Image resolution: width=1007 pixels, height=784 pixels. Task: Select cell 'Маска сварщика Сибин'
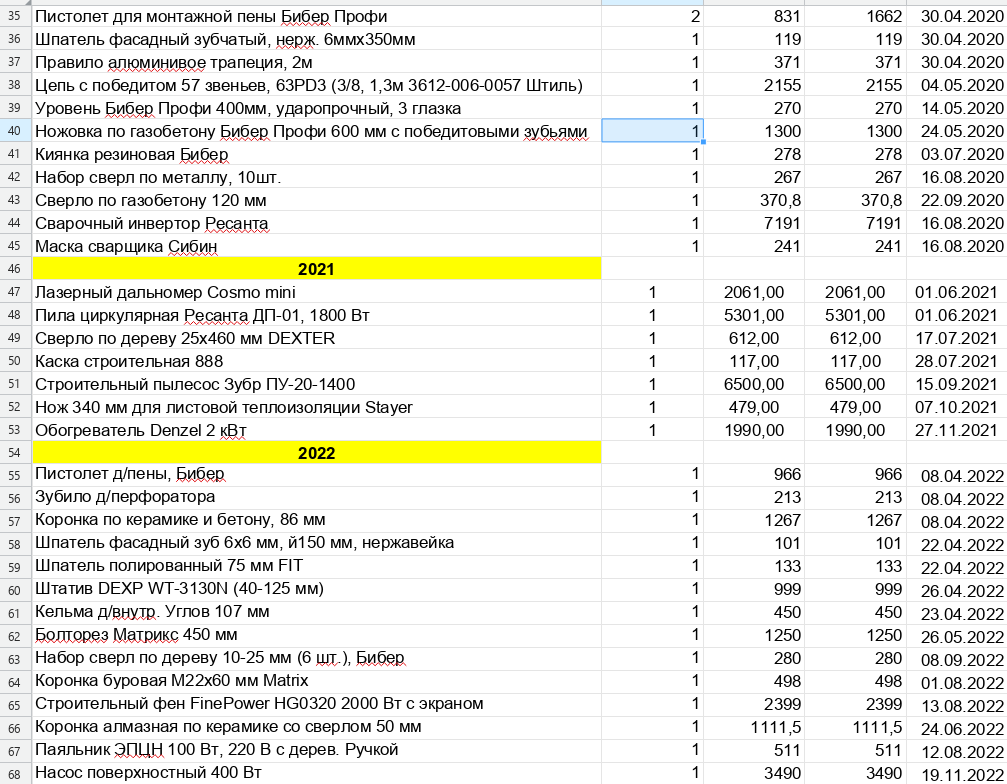coord(317,246)
